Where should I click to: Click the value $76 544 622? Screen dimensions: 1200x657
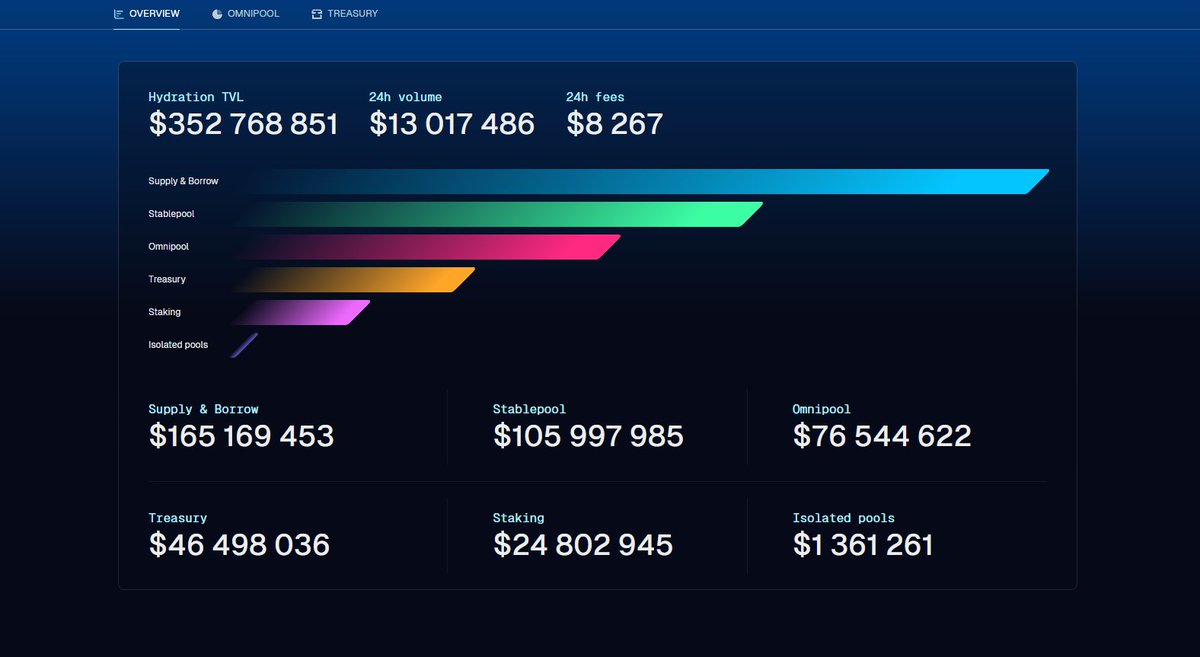882,436
